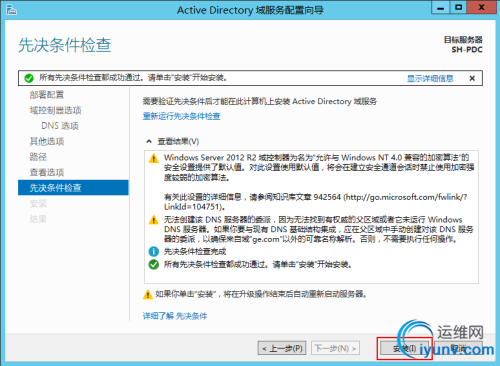Click the warning icon beside the restart notice
Screen dimensions: 500x366
click(148, 294)
